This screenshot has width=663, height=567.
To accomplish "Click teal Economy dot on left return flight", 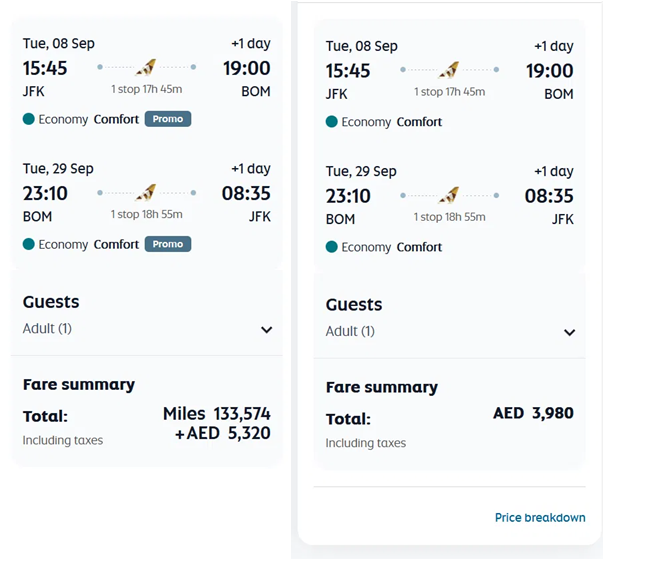I will [28, 244].
